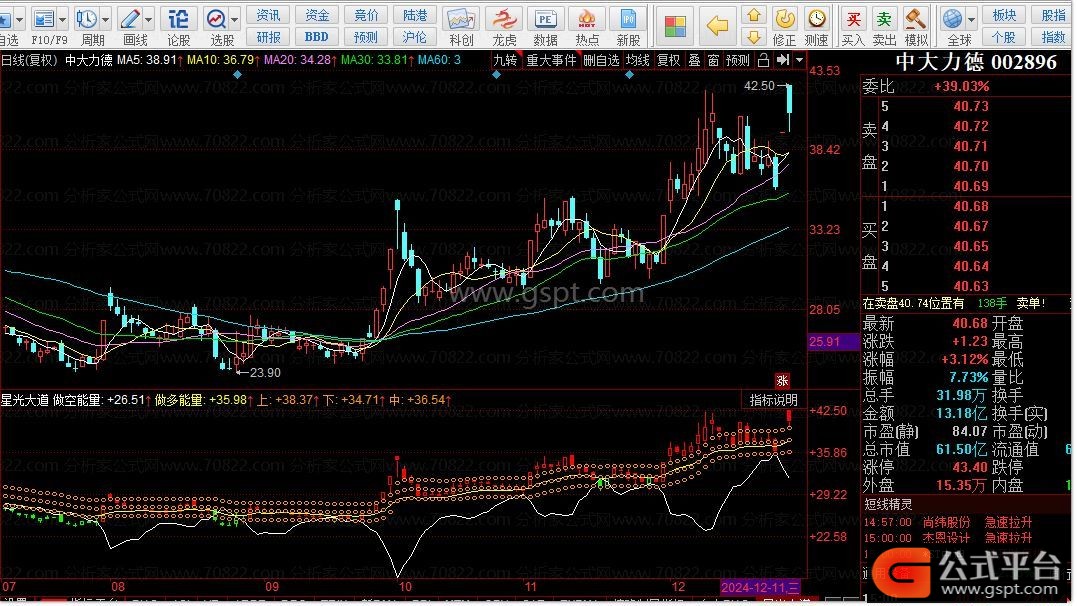The height and width of the screenshot is (606, 1077).
Task: Go back with the yellow left arrow
Action: 717,26
